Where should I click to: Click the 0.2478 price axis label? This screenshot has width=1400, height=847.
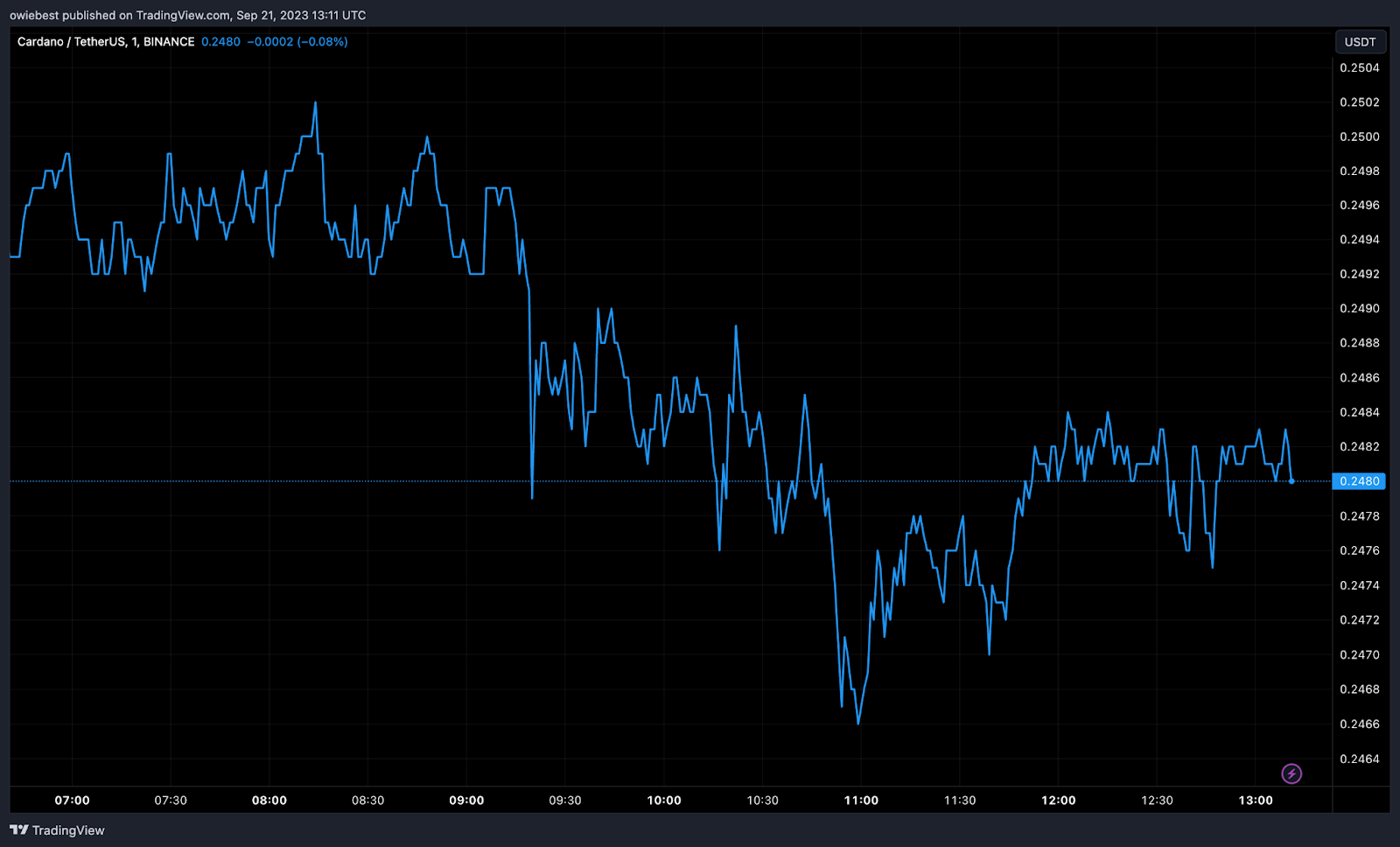[1360, 516]
